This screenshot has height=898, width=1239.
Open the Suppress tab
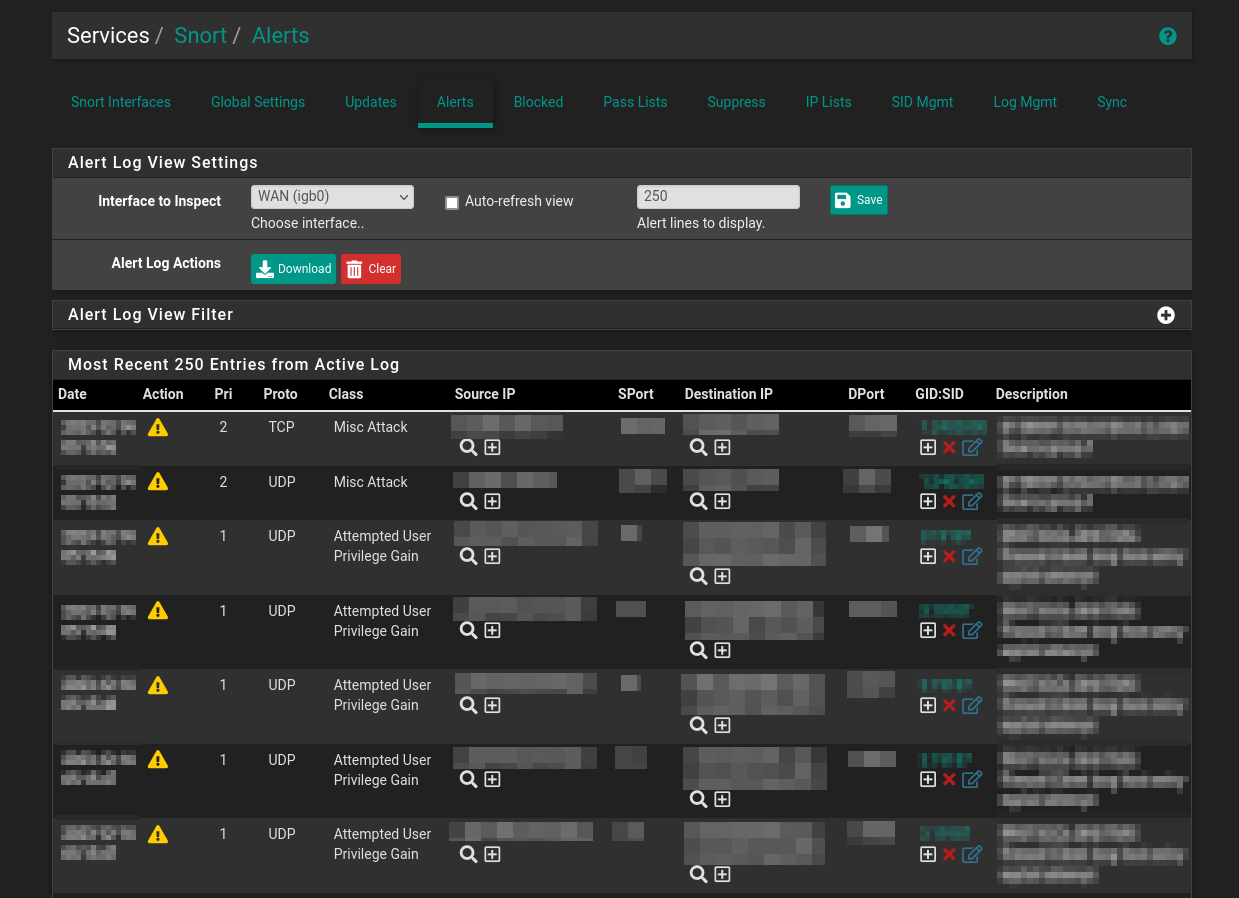736,102
